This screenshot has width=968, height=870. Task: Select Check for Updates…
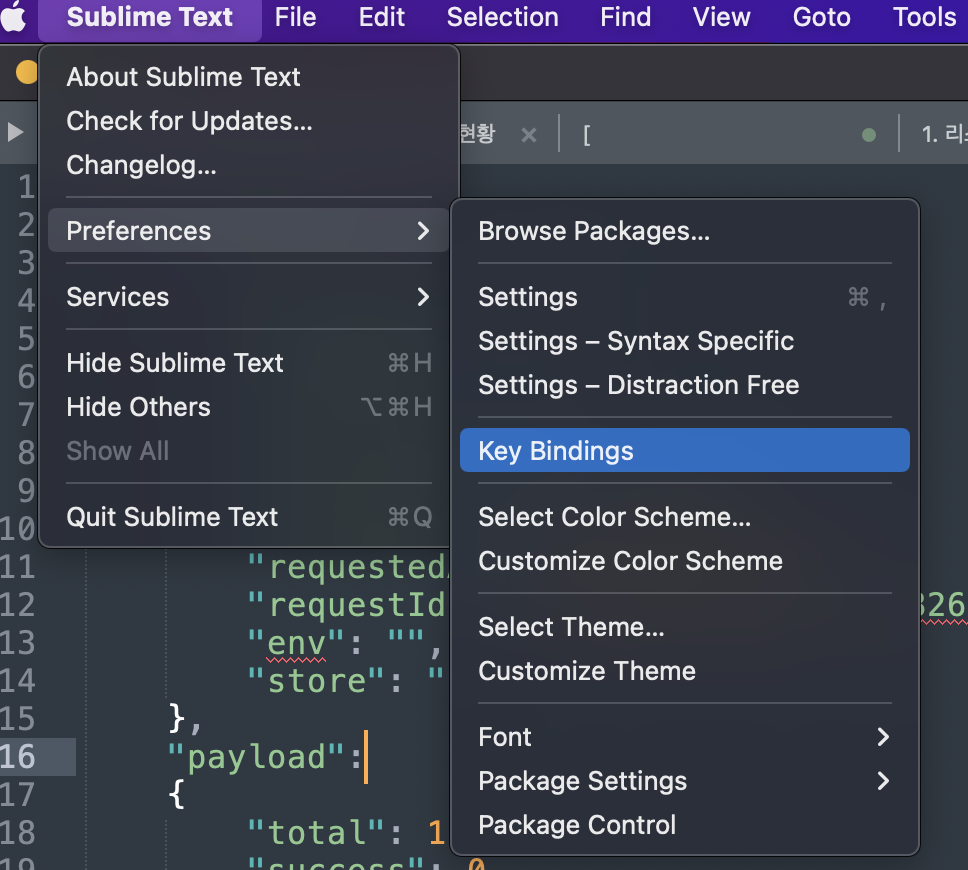coord(248,121)
